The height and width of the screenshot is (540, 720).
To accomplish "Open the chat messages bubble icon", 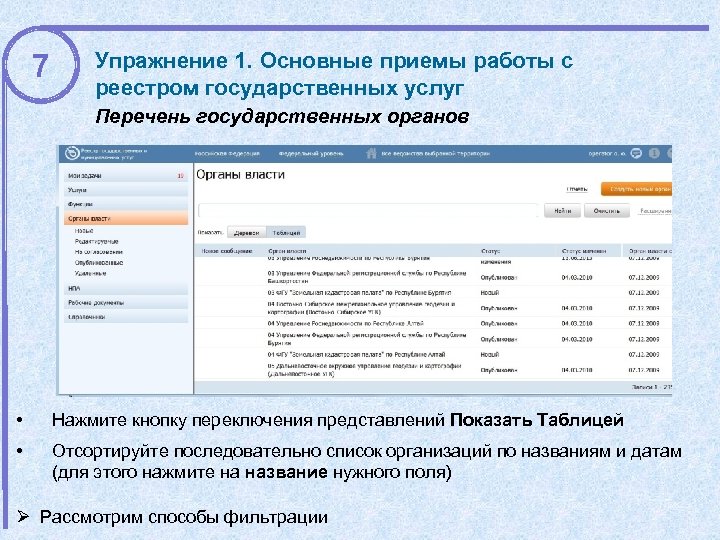I will pos(636,153).
